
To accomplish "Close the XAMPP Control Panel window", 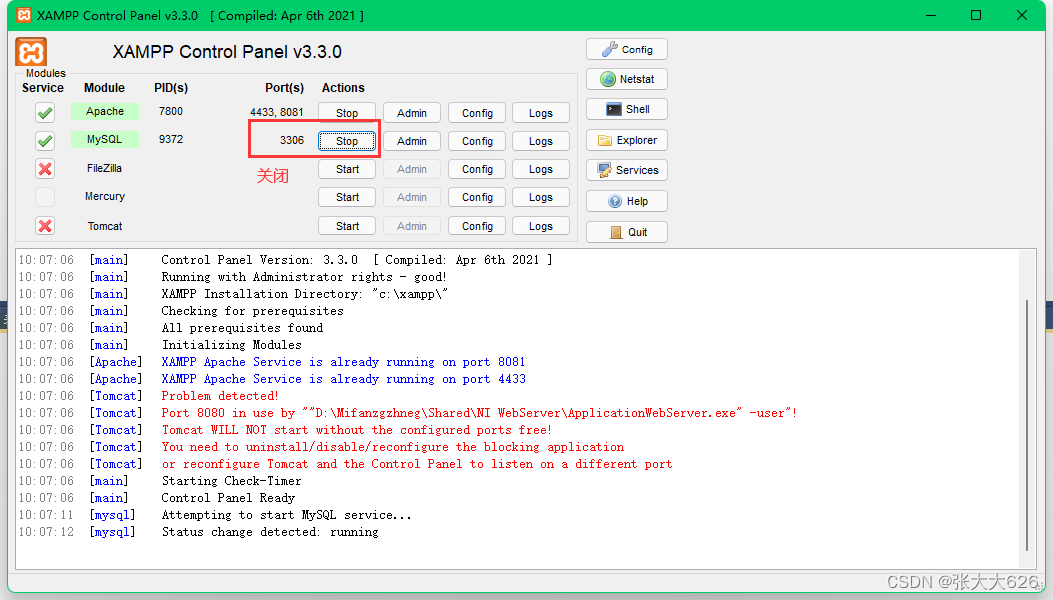I will (1022, 15).
